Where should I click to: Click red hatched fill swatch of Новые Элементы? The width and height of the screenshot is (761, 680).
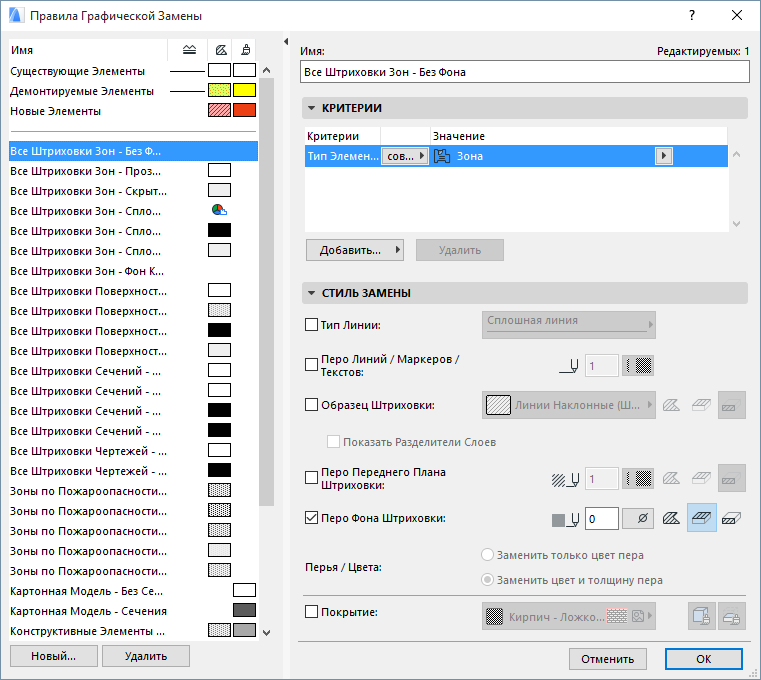(x=219, y=110)
